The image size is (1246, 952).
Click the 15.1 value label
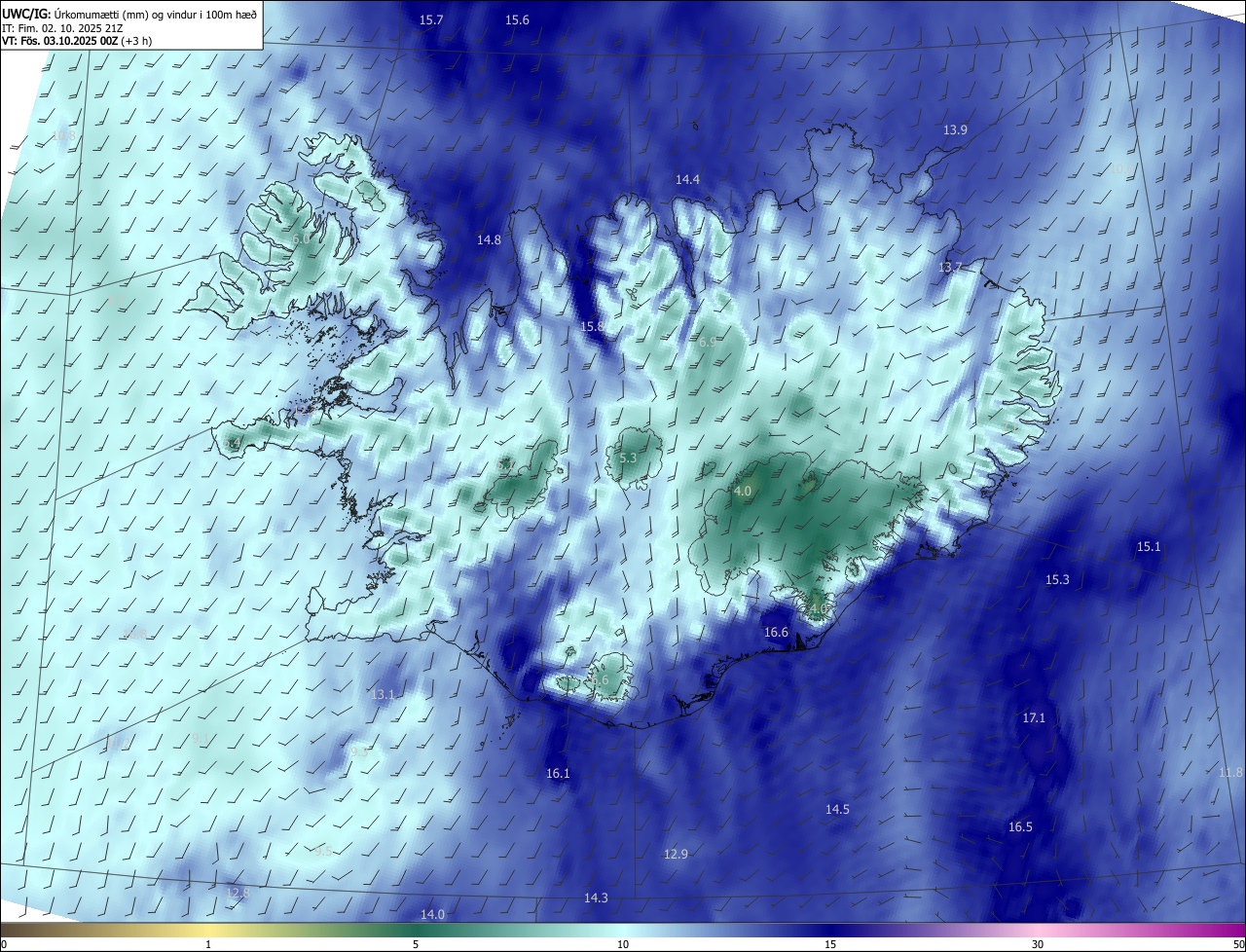pyautogui.click(x=1149, y=547)
